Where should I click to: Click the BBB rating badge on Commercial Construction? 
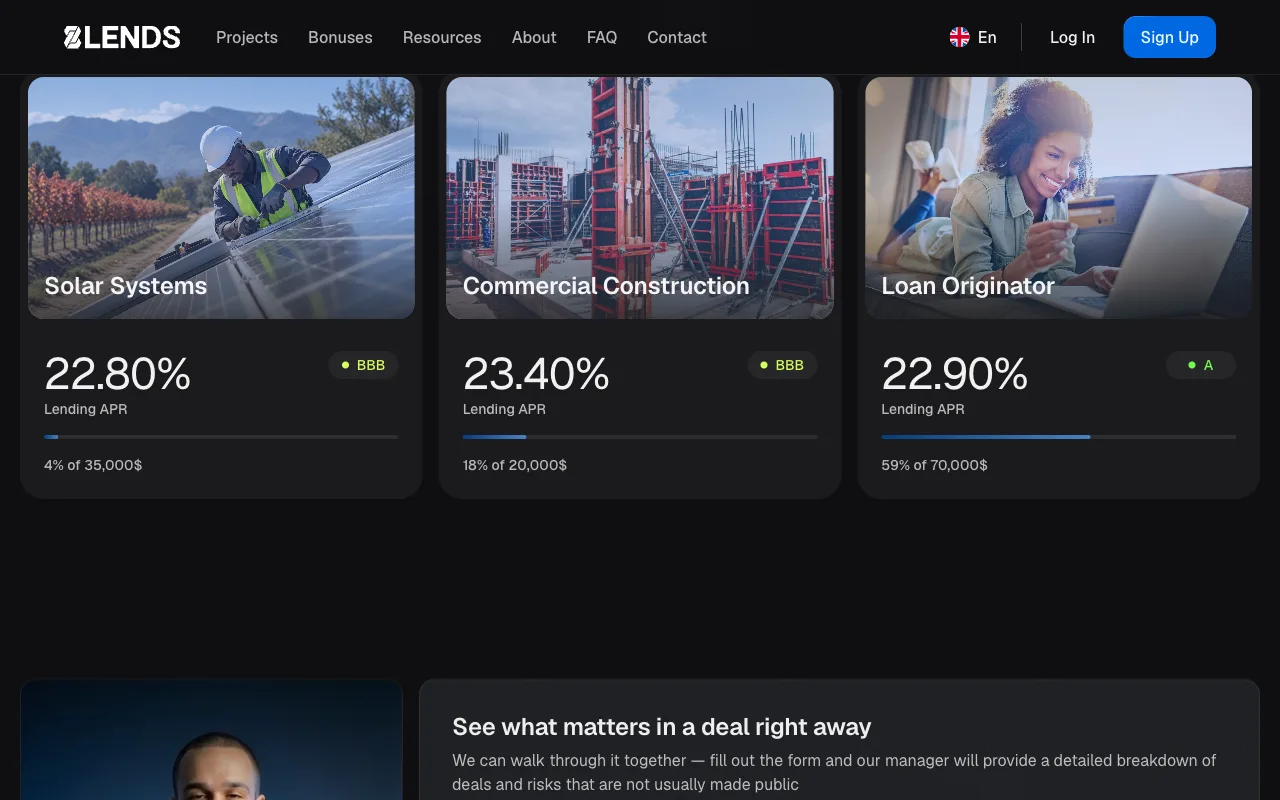[x=782, y=365]
